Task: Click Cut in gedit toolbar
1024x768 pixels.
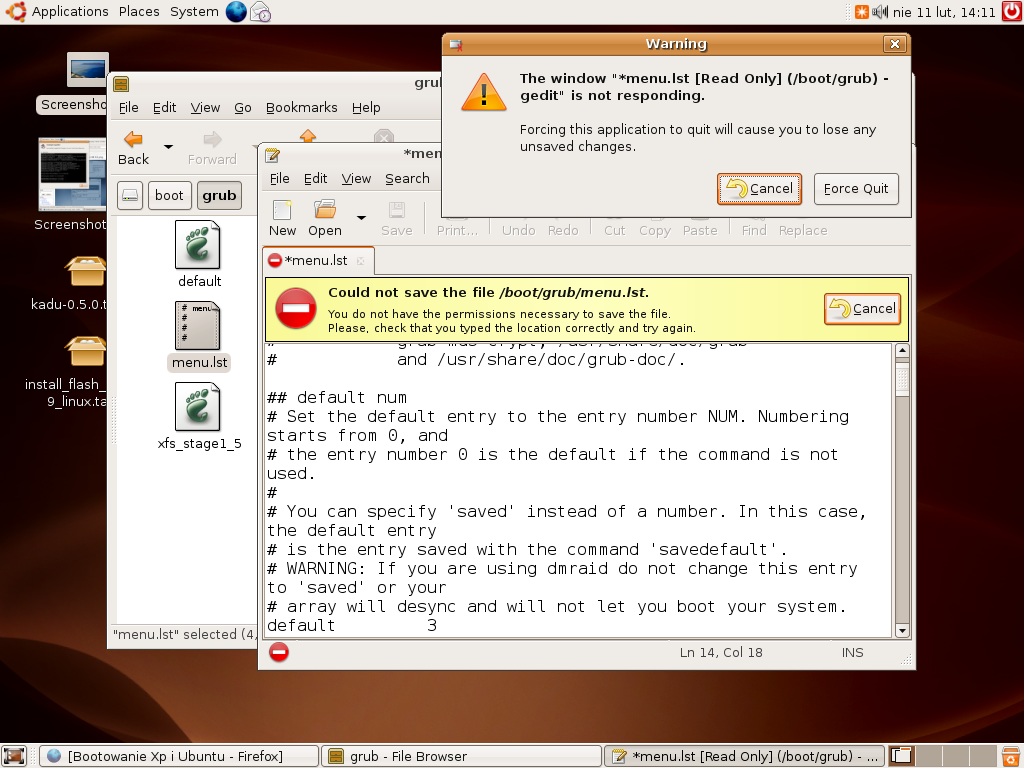Action: tap(615, 230)
